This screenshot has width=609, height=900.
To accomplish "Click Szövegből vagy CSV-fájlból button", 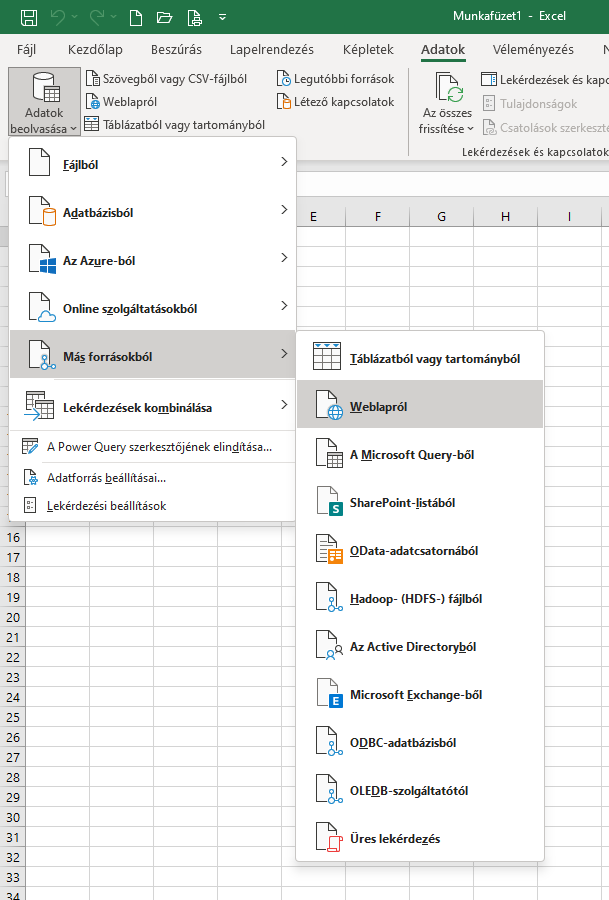I will [x=166, y=79].
